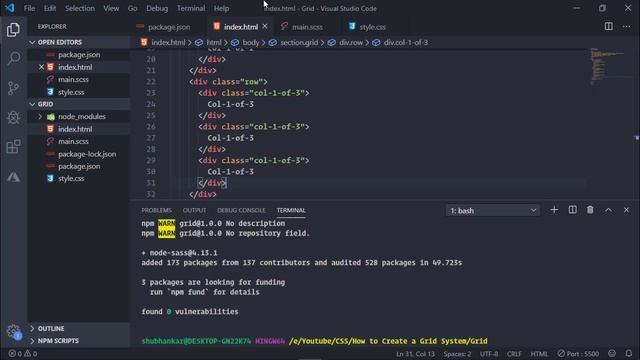
Task: Open the Extensions view icon
Action: pyautogui.click(x=13, y=147)
